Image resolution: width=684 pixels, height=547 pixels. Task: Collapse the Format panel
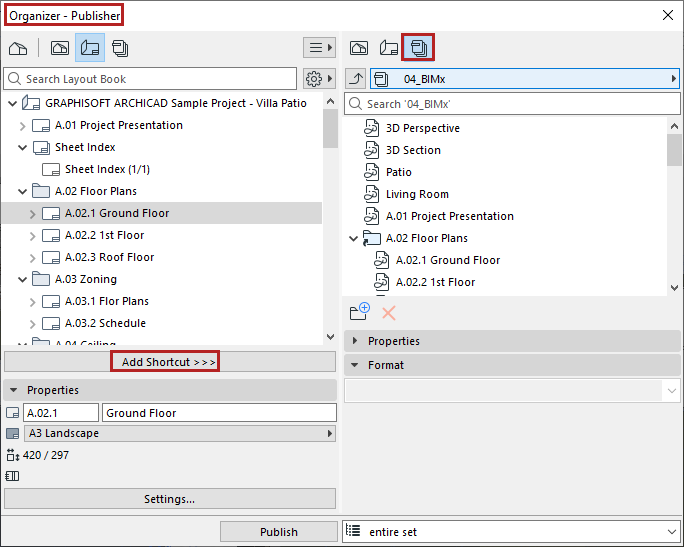[355, 365]
